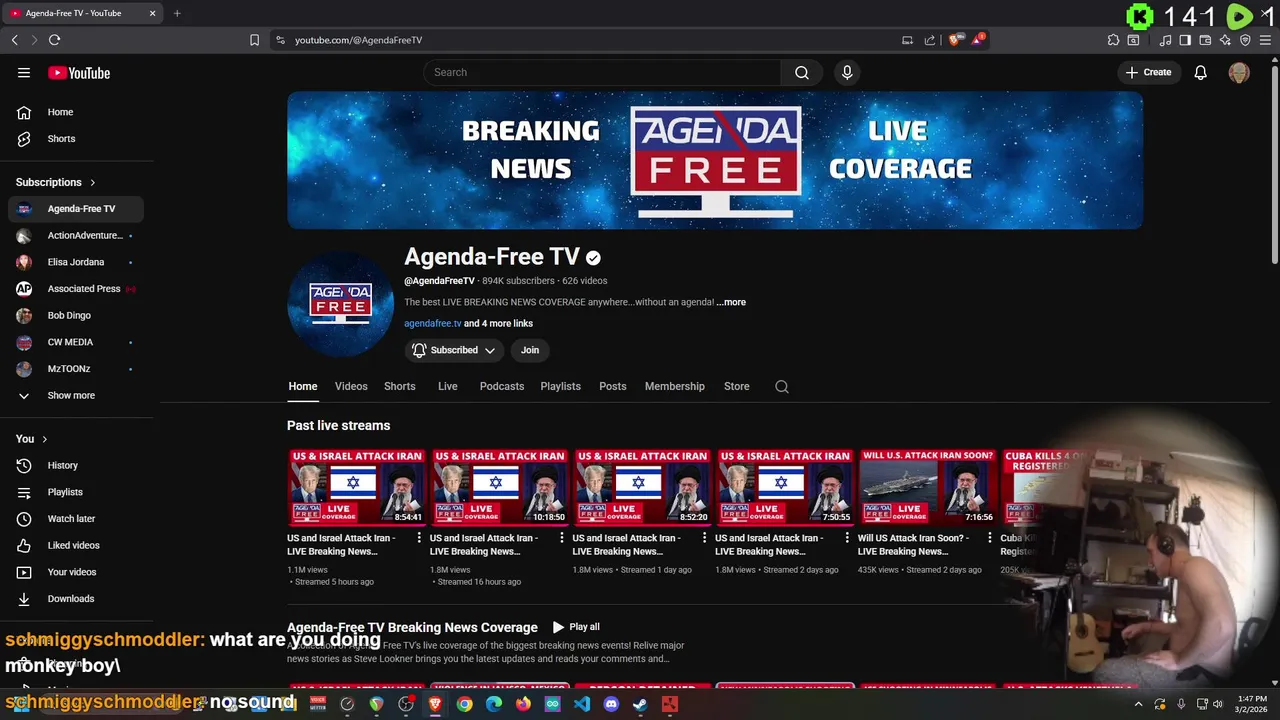Viewport: 1280px width, 720px height.
Task: Open Firefox from the taskbar
Action: [x=523, y=704]
